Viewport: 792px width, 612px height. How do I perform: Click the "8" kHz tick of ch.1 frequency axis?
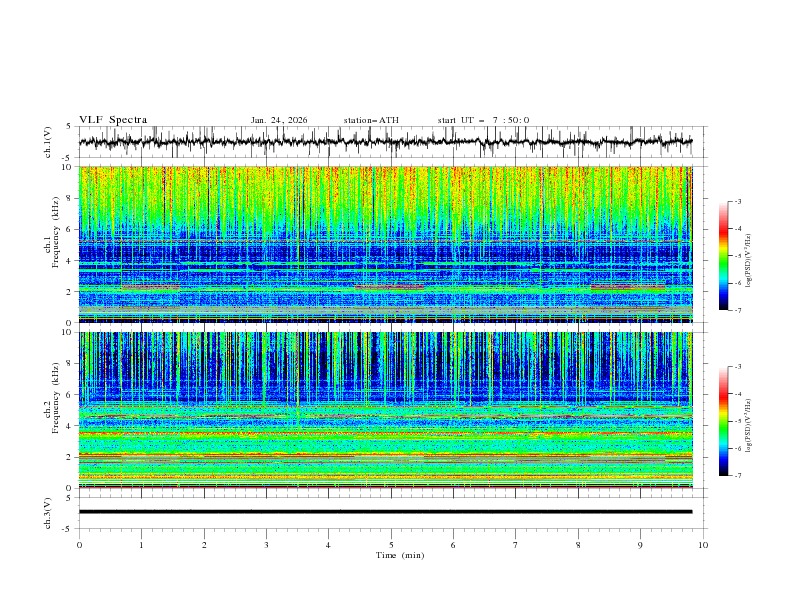coord(69,198)
